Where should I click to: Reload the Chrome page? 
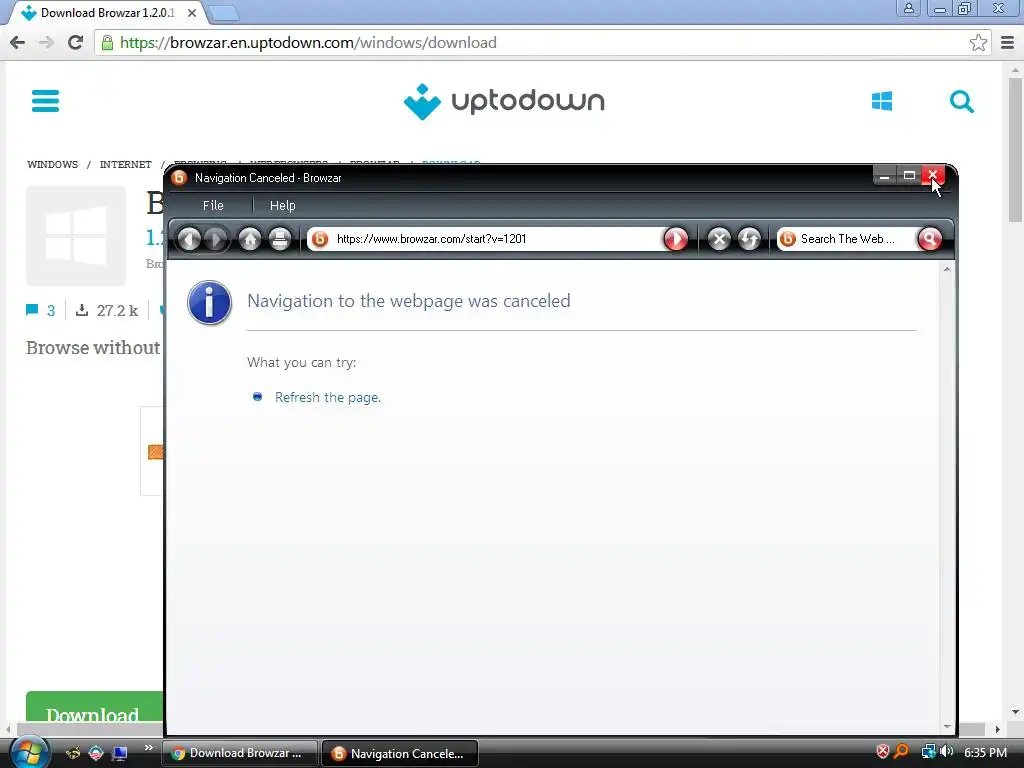tap(75, 42)
